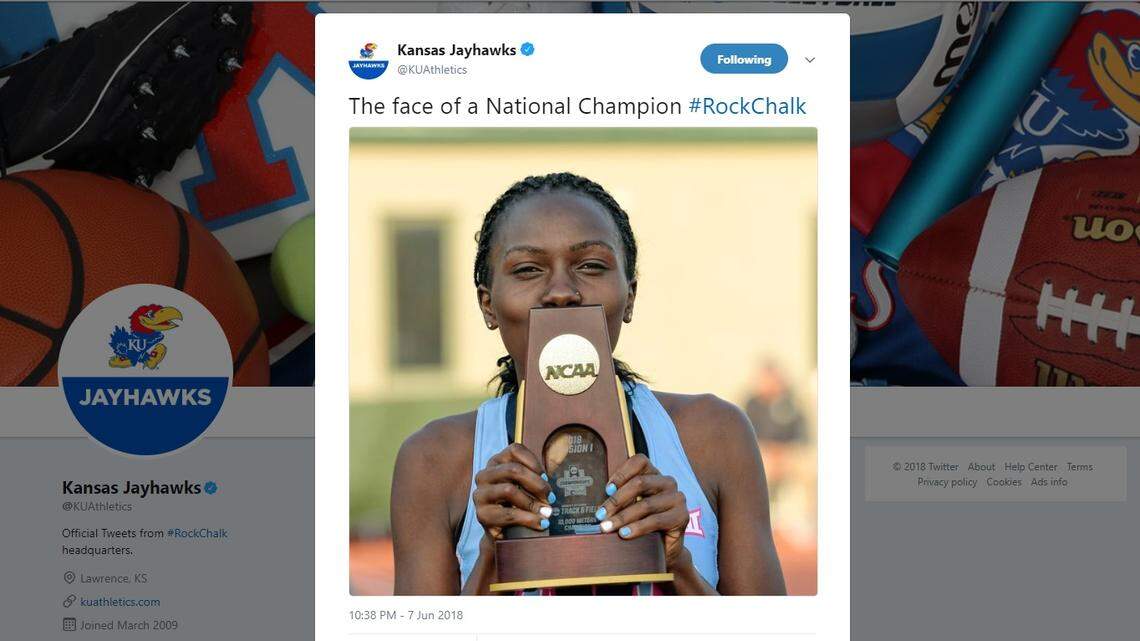
Task: Open the Ads info link
Action: coord(1049,481)
